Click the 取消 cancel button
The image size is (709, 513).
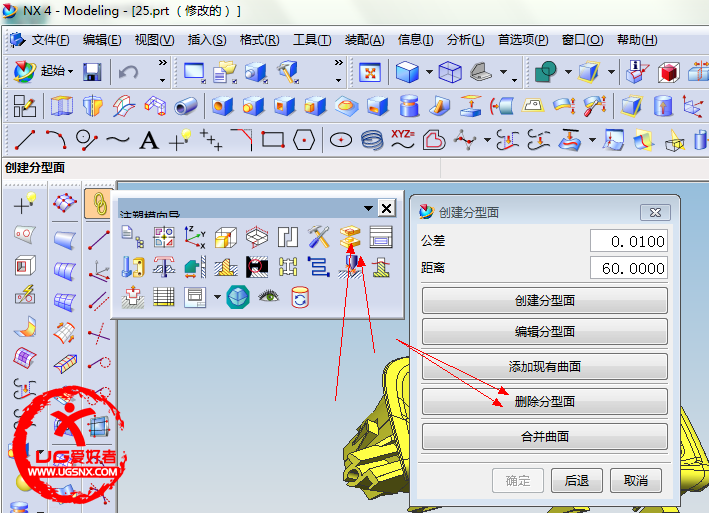[x=636, y=480]
